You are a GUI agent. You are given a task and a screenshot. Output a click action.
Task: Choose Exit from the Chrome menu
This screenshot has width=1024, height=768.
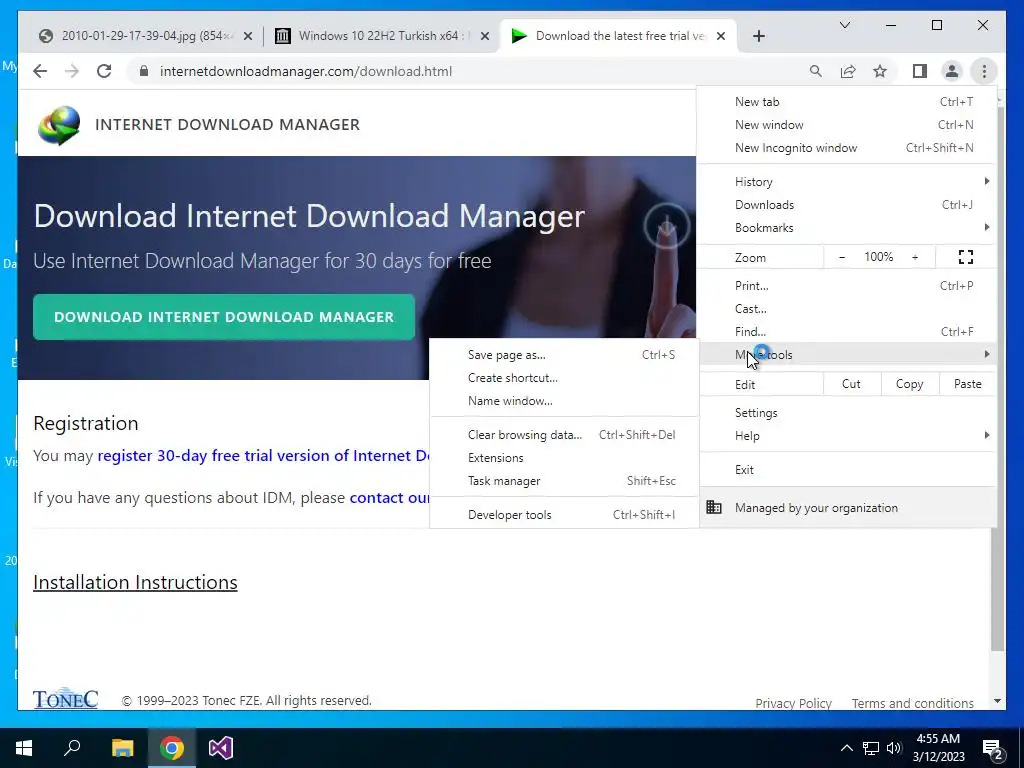[847, 470]
